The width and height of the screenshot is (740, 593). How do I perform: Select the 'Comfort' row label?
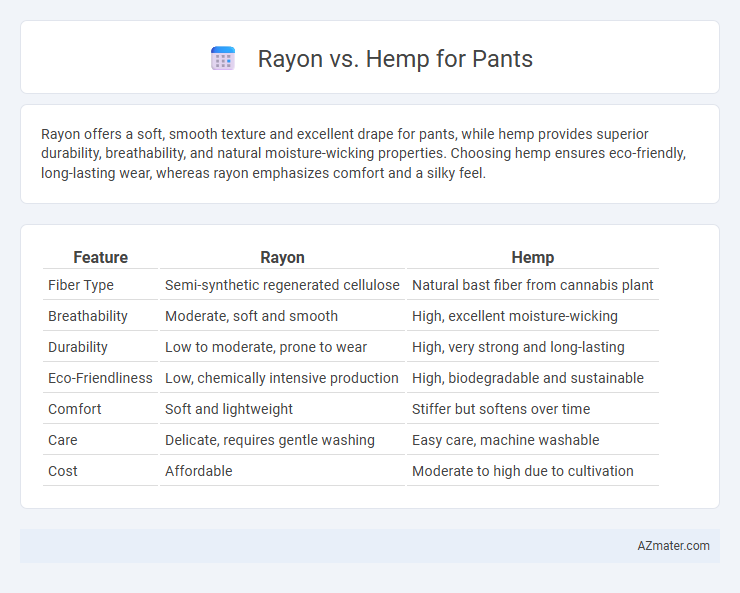pos(75,409)
